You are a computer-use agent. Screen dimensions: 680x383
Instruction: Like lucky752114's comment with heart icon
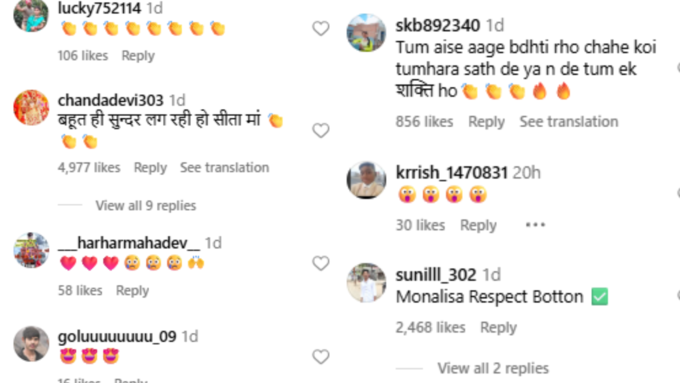[320, 29]
